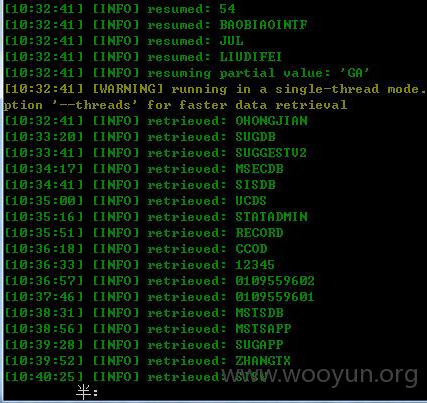Screen dimensions: 427x403
Task: Select the LIUDIFEI resumed entry
Action: point(143,57)
